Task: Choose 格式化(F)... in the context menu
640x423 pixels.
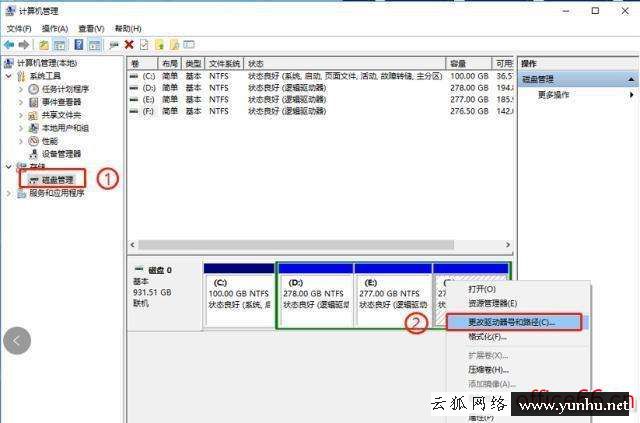Action: tap(487, 337)
